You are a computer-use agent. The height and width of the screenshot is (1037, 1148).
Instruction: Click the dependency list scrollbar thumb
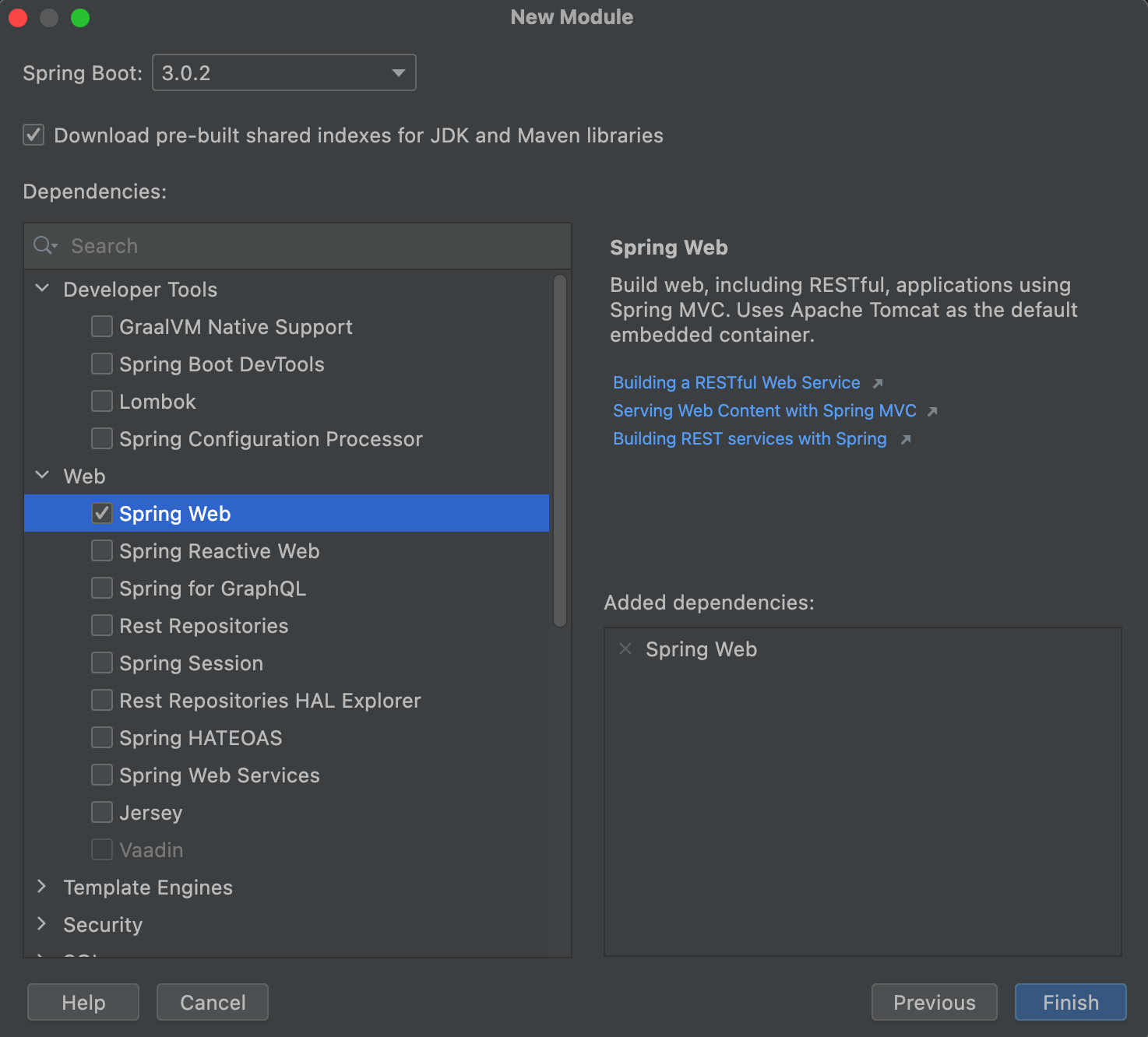559,450
